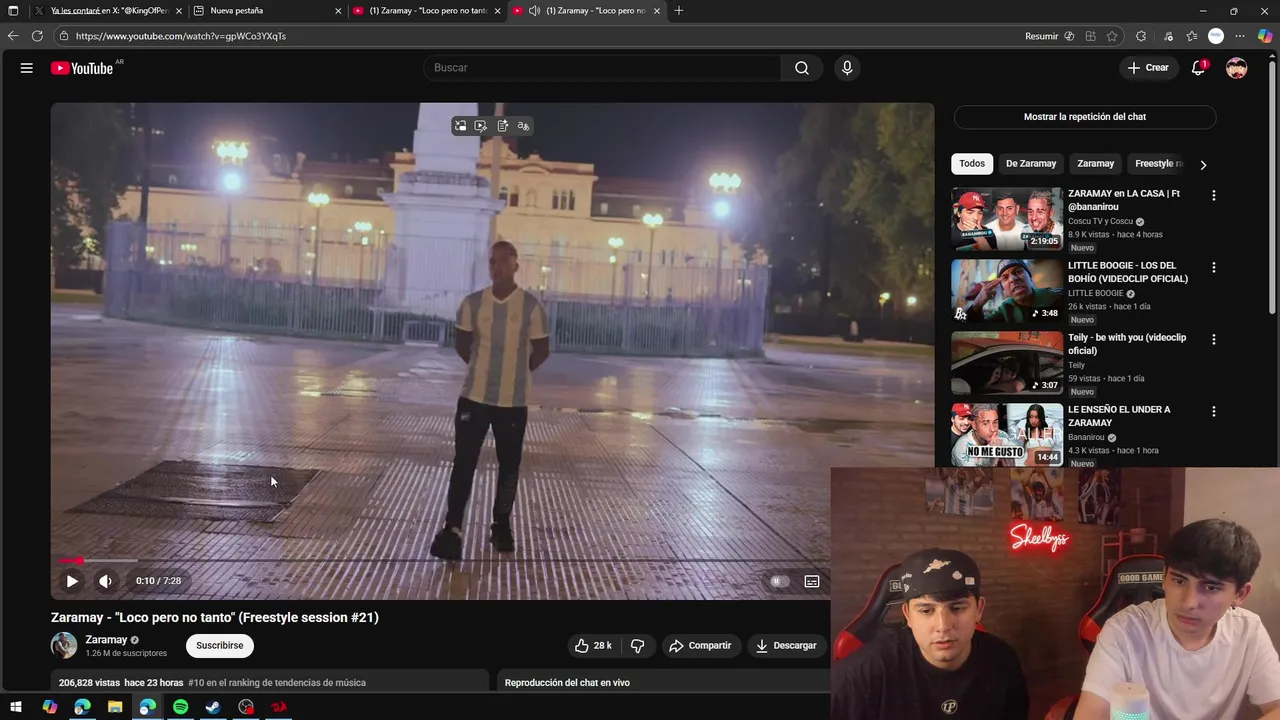Reload the page with refresh icon
Viewport: 1280px width, 720px height.
[x=37, y=36]
